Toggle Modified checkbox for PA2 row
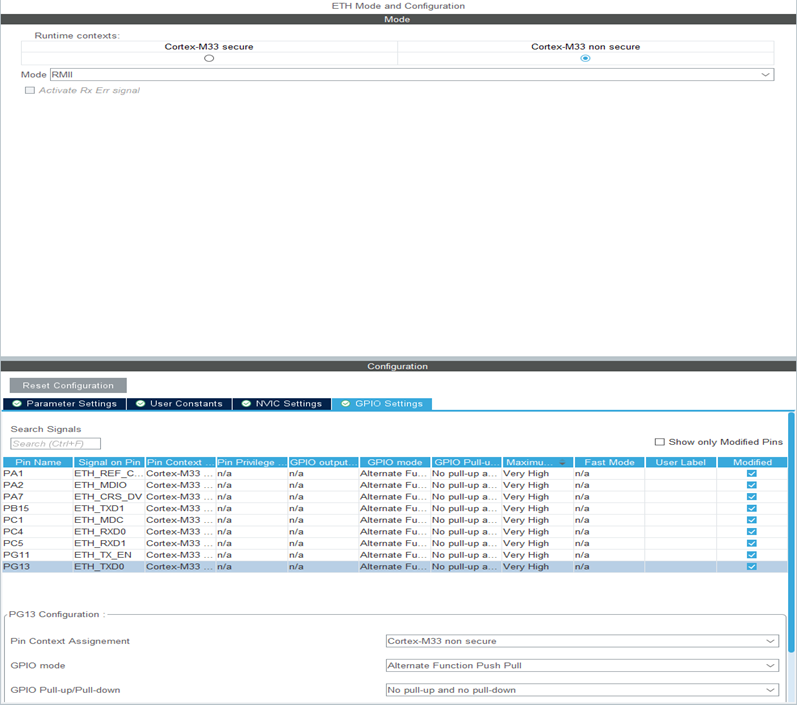 click(x=752, y=485)
